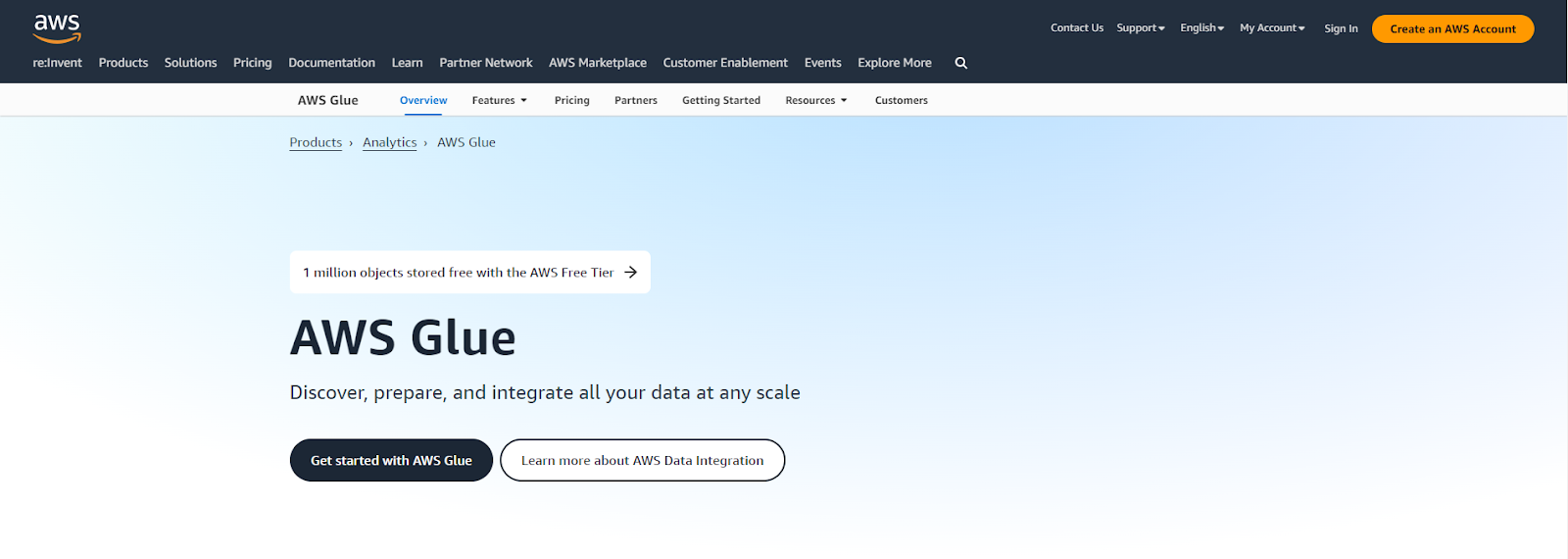This screenshot has height=559, width=1568.
Task: Select the Customers tab
Action: pos(902,100)
